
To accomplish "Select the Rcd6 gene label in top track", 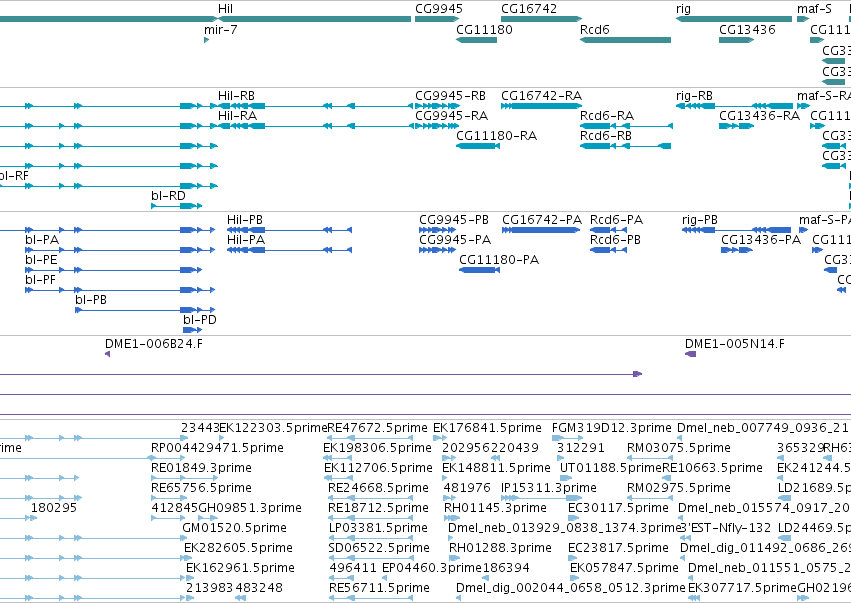I will (594, 30).
